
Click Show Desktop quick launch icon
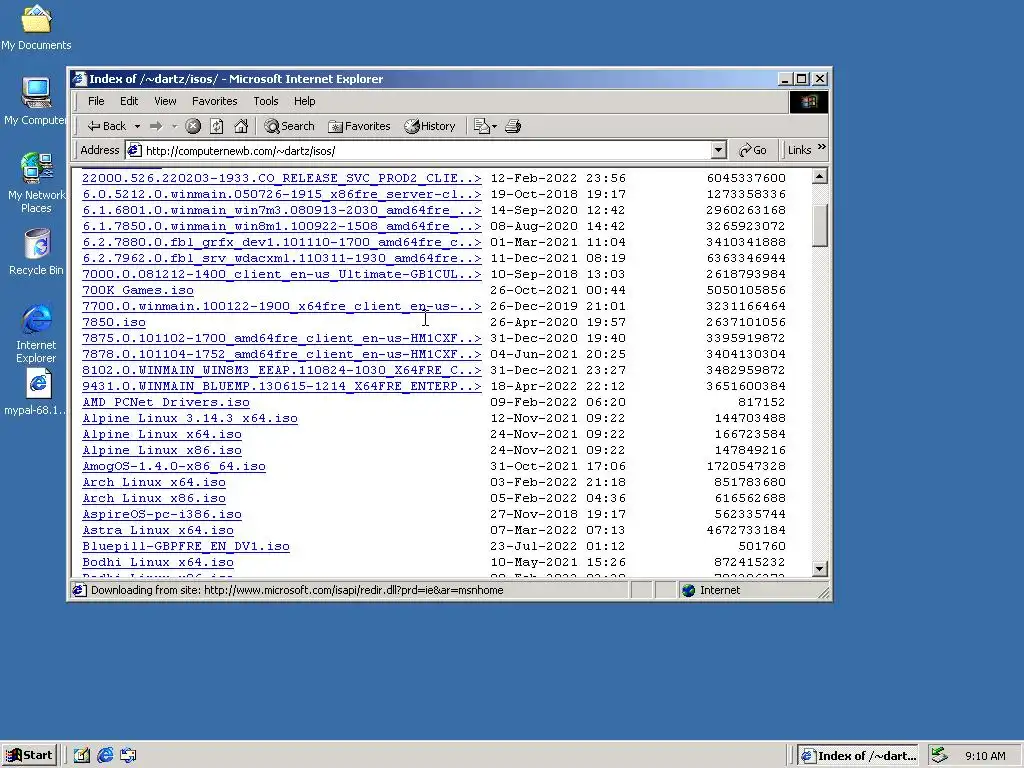[x=82, y=756]
